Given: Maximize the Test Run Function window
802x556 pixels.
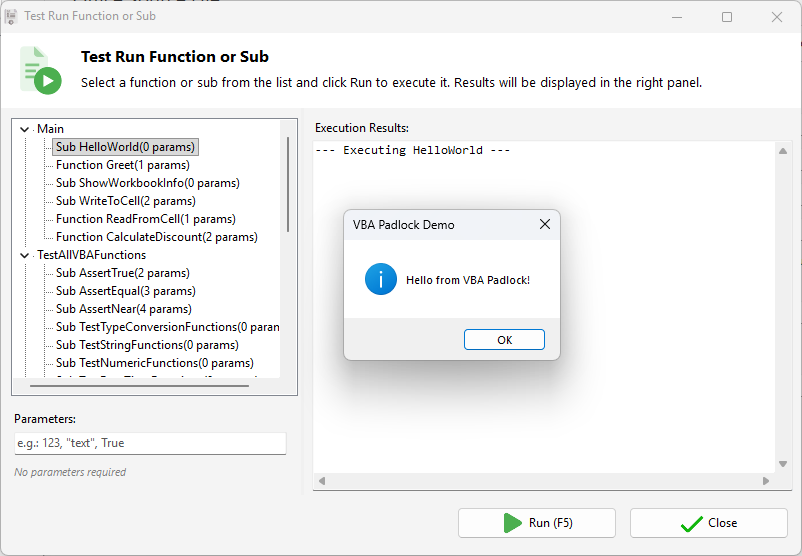Looking at the screenshot, I should point(726,17).
